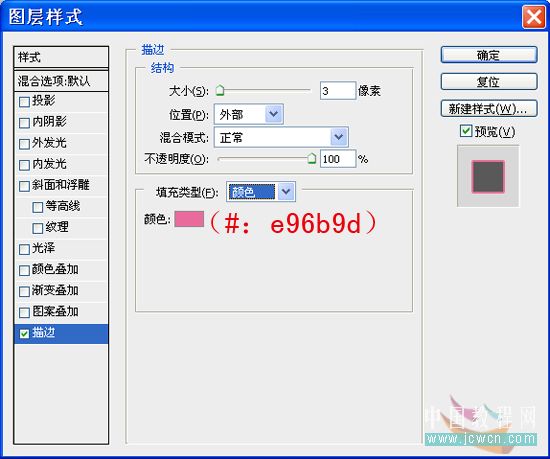This screenshot has width=550, height=459.
Task: Open the 混合模式 blend mode dropdown
Action: click(x=281, y=137)
